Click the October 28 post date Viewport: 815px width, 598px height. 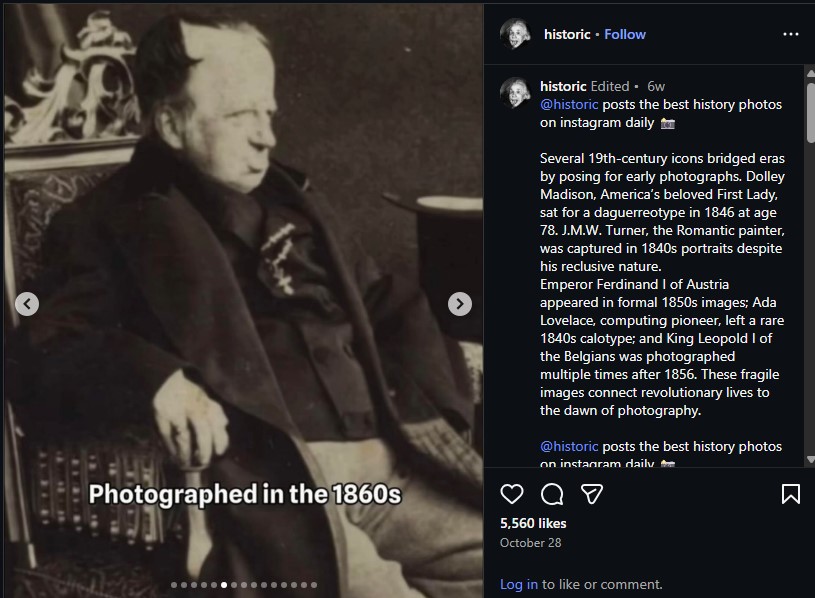(530, 543)
